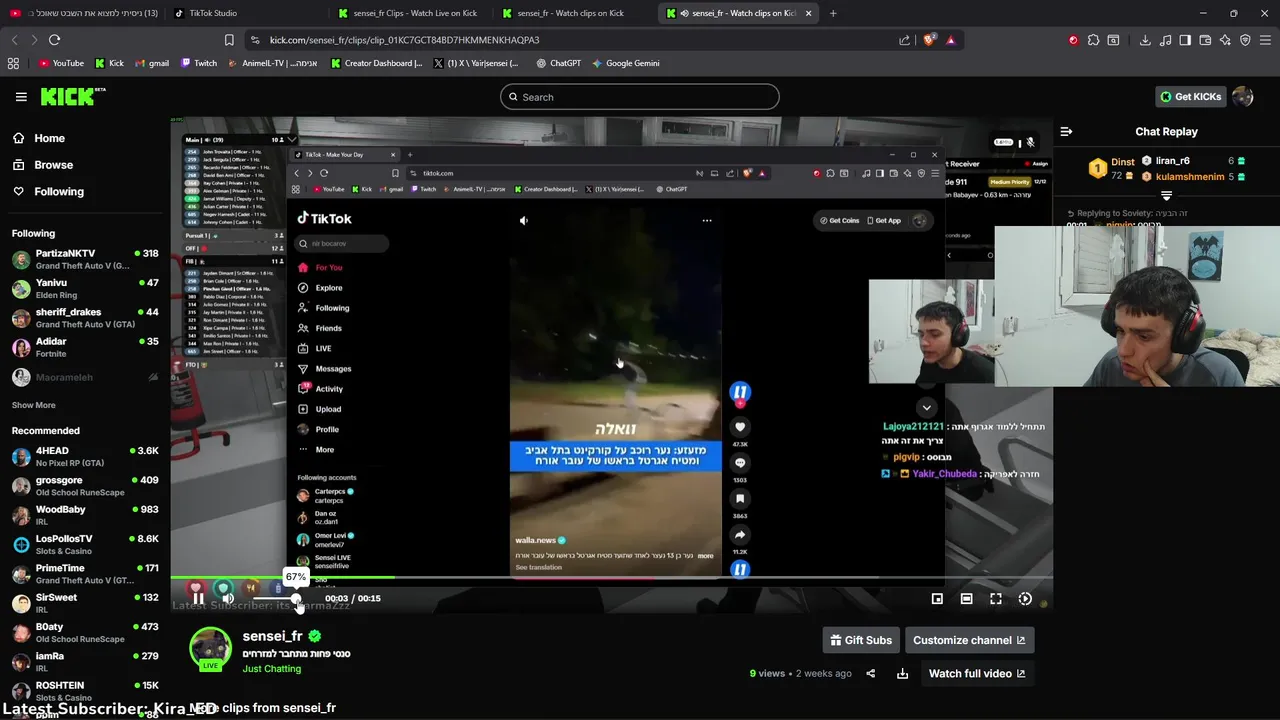The width and height of the screenshot is (1280, 720).
Task: Open Brave Shields icon
Action: click(930, 40)
